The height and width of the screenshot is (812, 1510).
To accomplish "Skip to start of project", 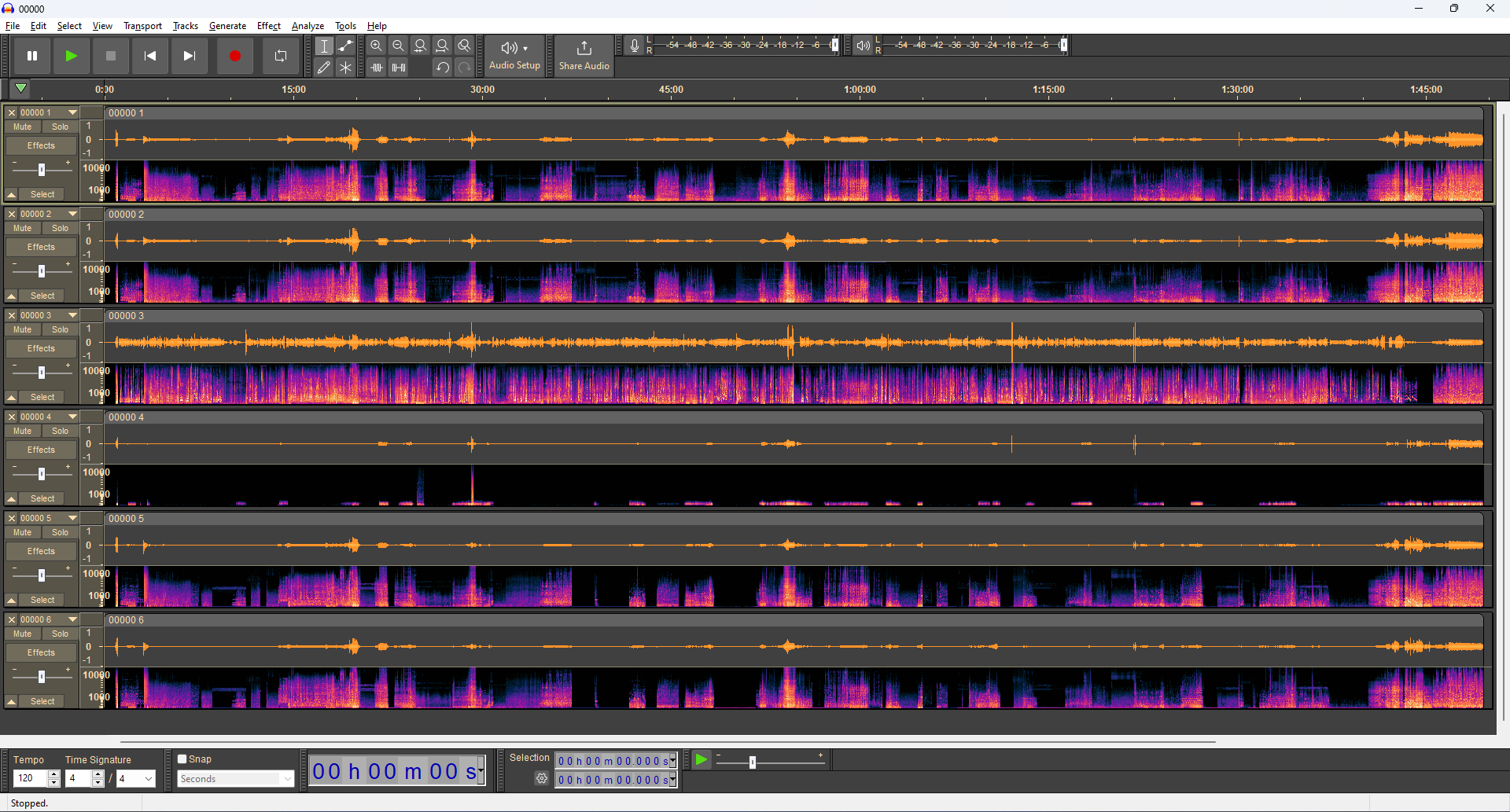I will click(150, 56).
